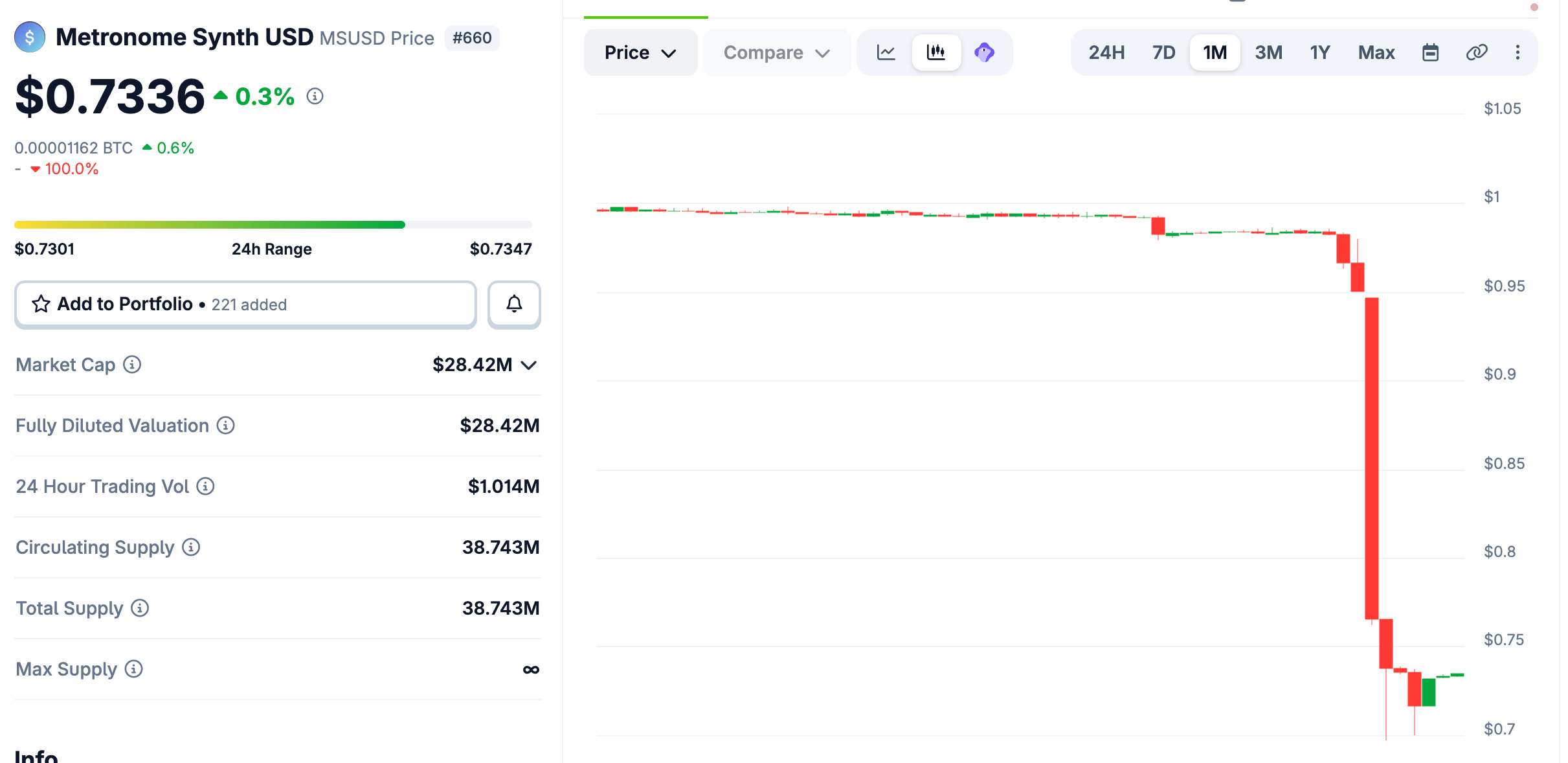This screenshot has height=763, width=1568.
Task: Click the $28.42M Fully Diluted Valuation value
Action: [500, 426]
